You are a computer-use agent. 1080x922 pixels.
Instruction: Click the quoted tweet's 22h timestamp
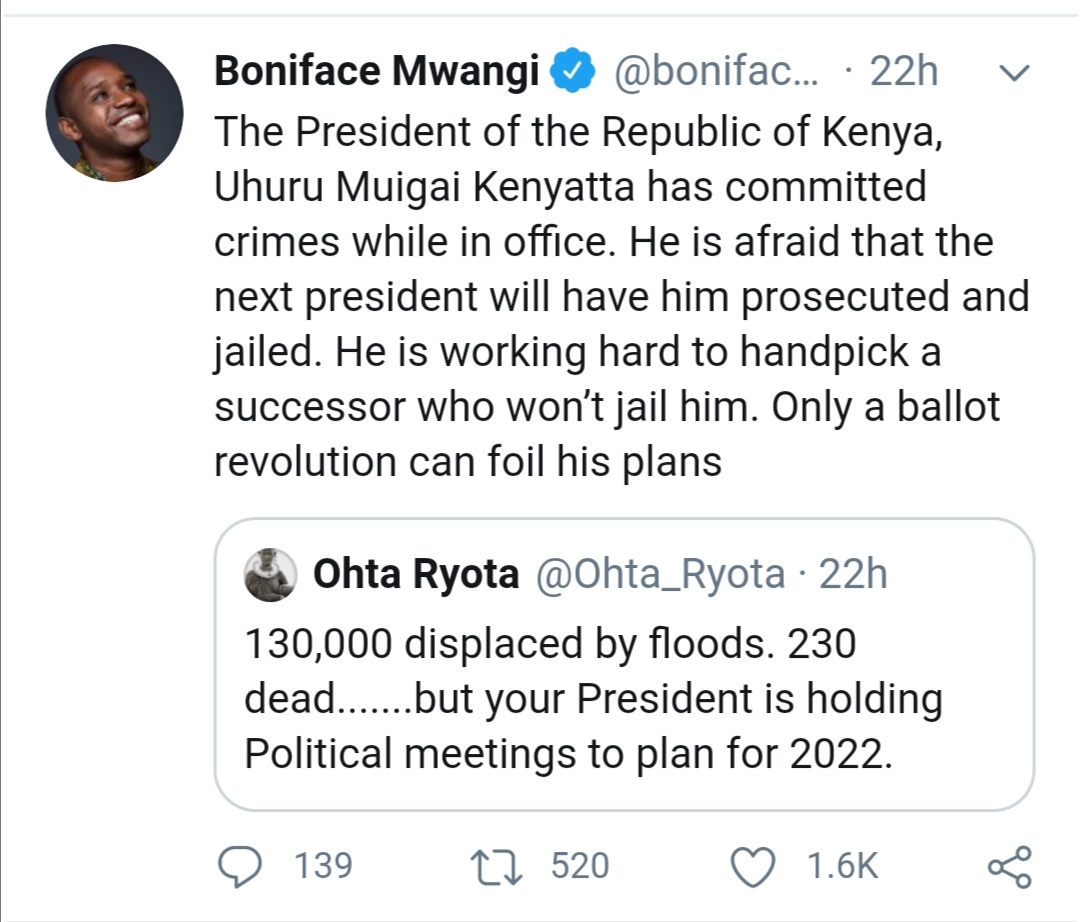click(x=852, y=575)
